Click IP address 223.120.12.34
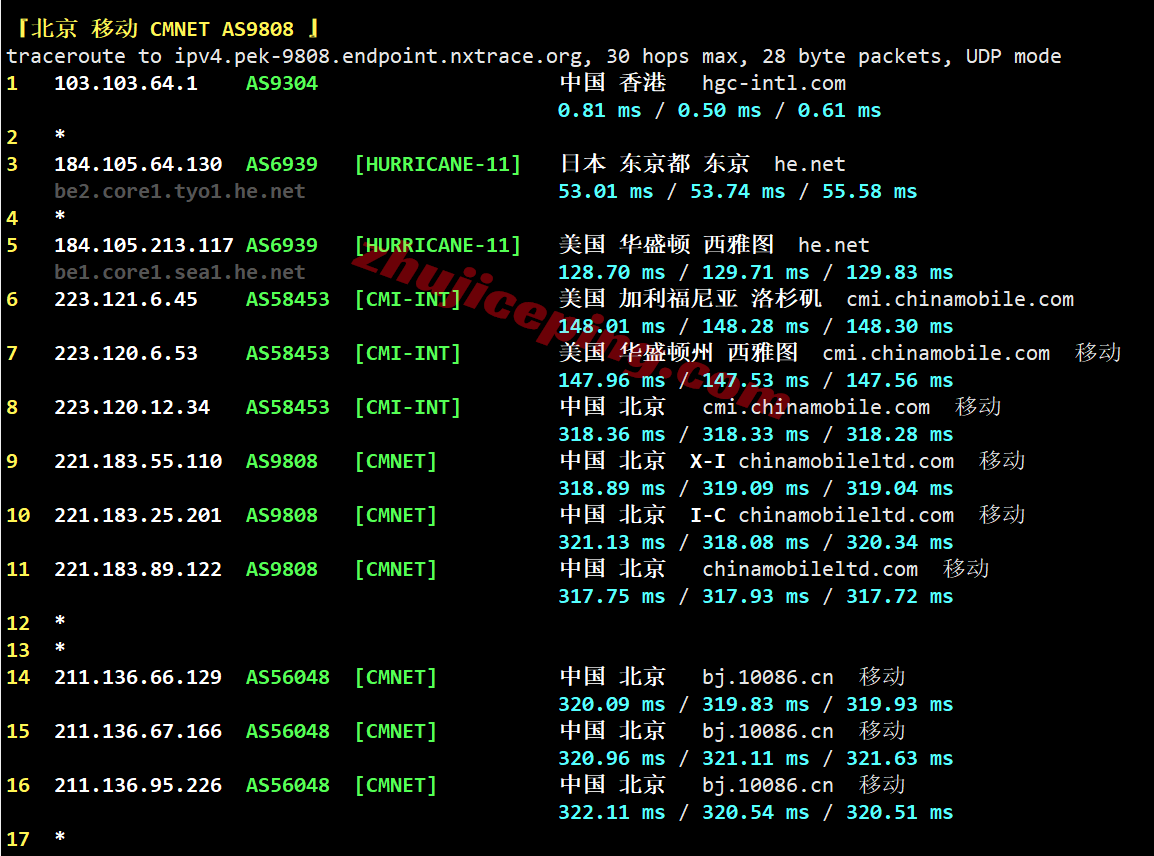This screenshot has width=1154, height=856. [x=132, y=407]
